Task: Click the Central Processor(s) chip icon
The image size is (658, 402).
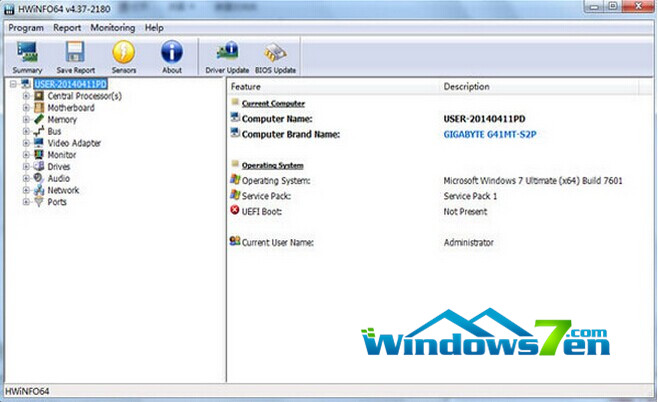Action: tap(39, 96)
